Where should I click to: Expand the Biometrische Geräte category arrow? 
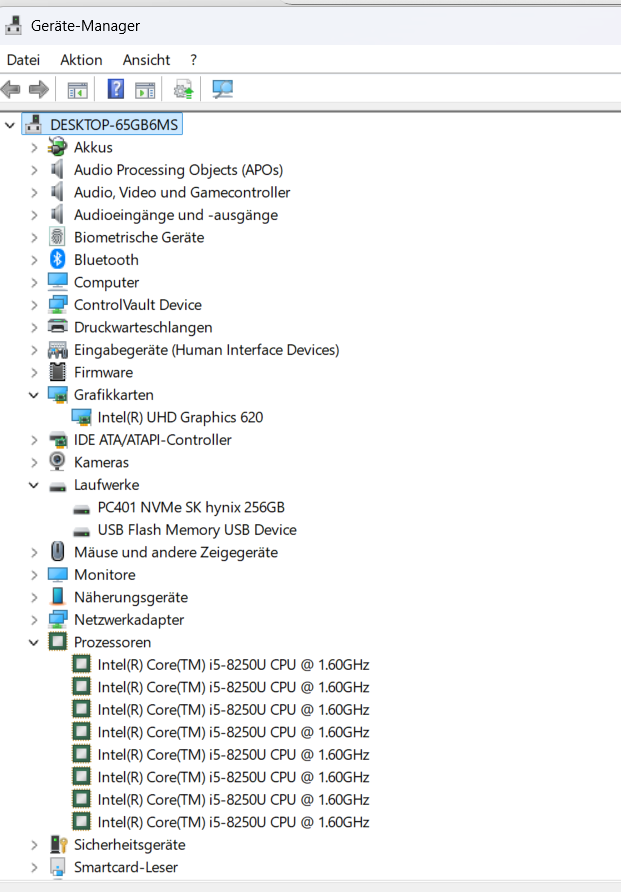pyautogui.click(x=34, y=237)
